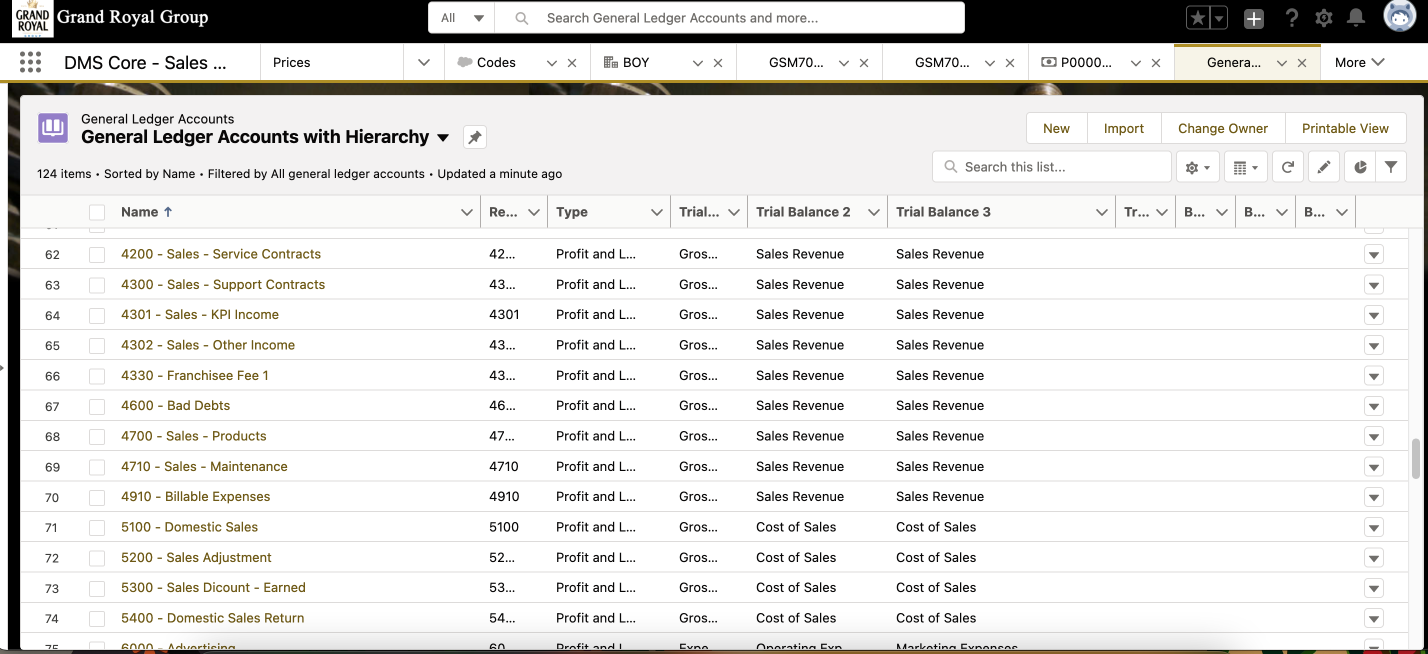1428x654 pixels.
Task: Open the Codes tab dropdown chevron
Action: tap(551, 62)
